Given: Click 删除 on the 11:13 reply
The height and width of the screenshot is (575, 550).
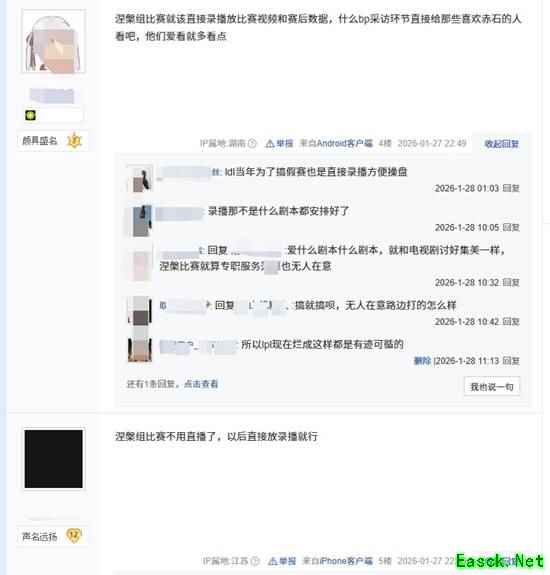Looking at the screenshot, I should point(422,361).
